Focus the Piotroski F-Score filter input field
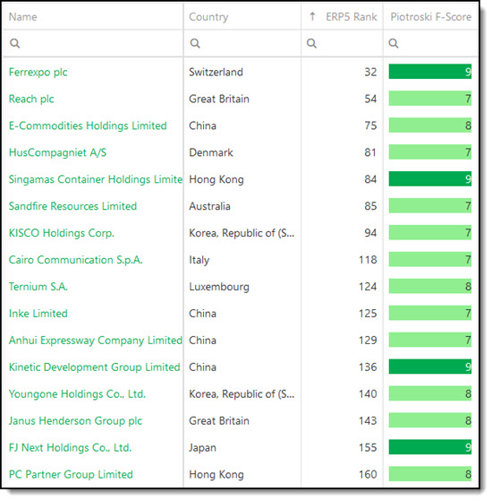This screenshot has width=492, height=500. click(x=431, y=43)
